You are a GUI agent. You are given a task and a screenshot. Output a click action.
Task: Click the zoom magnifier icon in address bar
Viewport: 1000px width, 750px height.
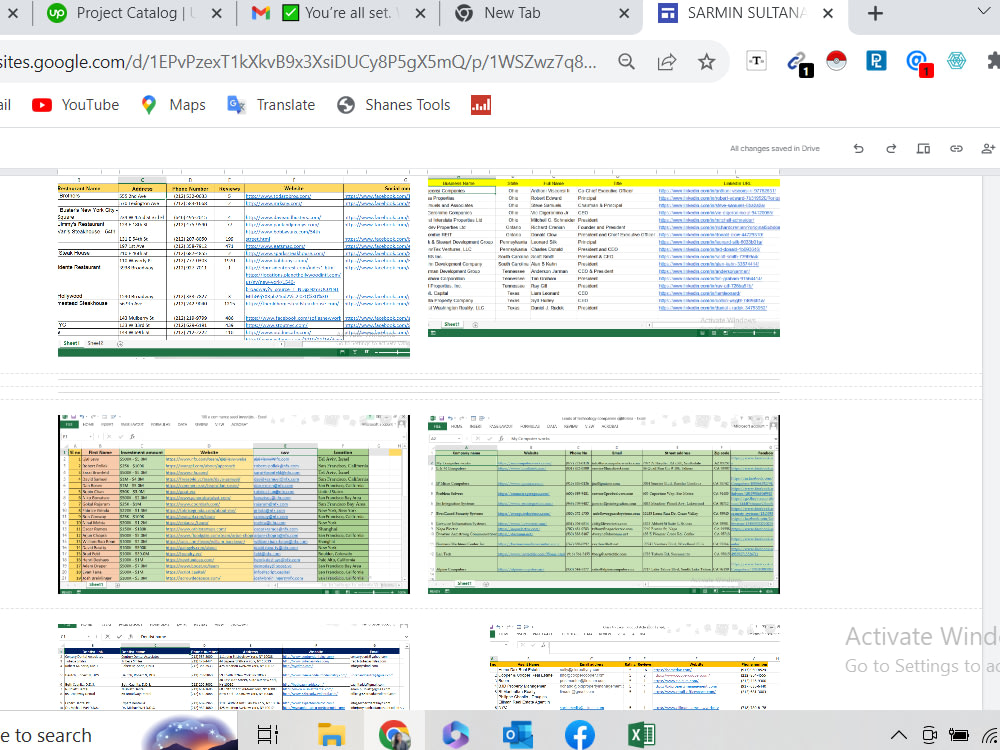coord(627,62)
